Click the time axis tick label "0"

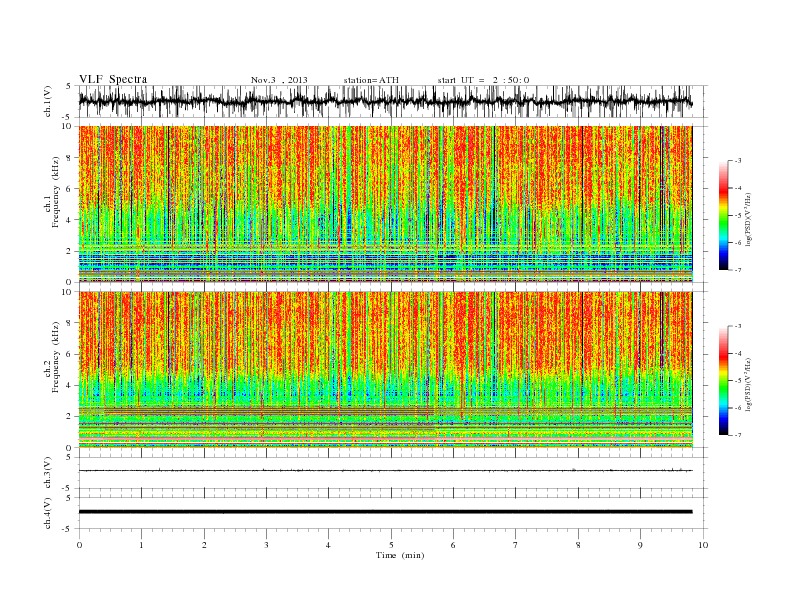79,545
